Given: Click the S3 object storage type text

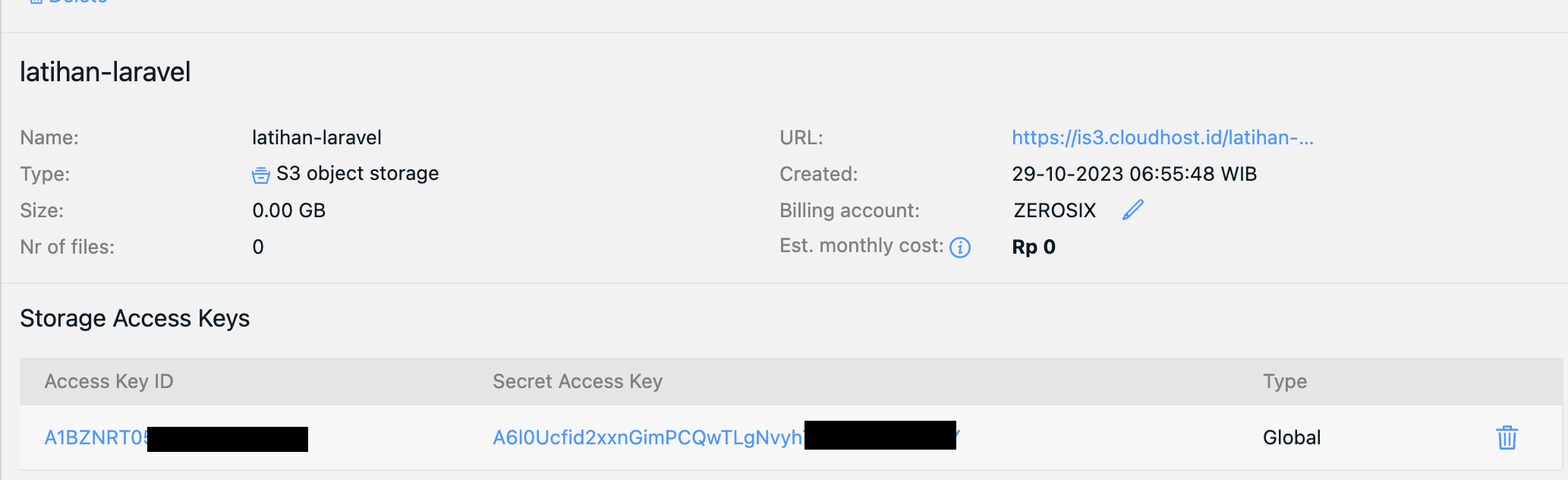Looking at the screenshot, I should tap(357, 174).
